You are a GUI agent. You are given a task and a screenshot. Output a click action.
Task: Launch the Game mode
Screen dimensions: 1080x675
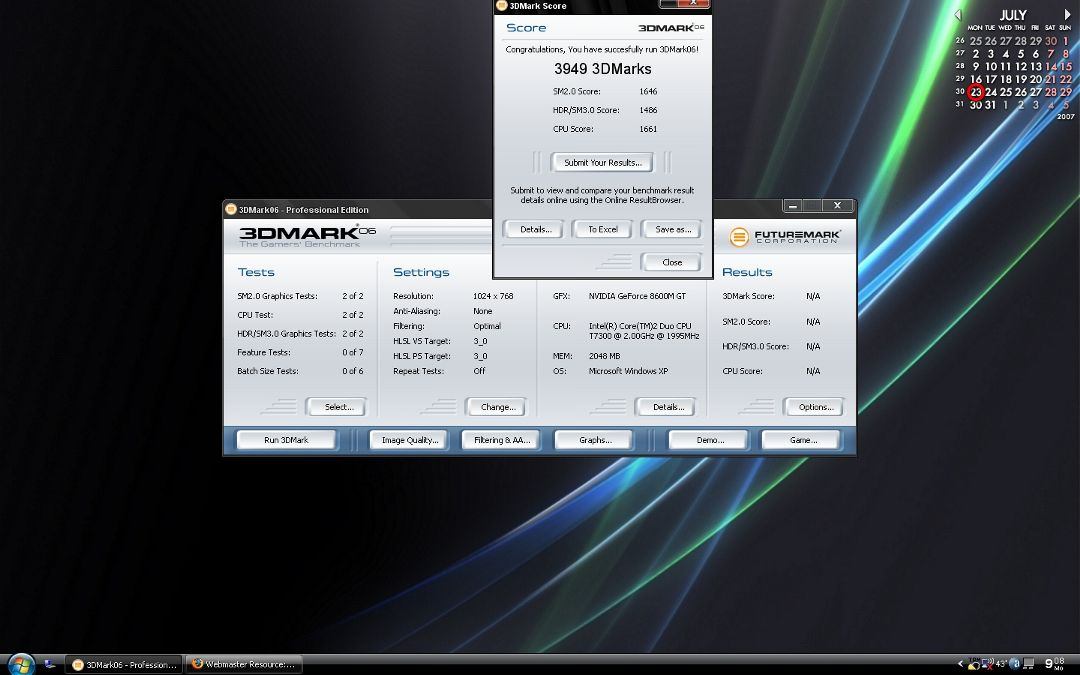coord(801,439)
